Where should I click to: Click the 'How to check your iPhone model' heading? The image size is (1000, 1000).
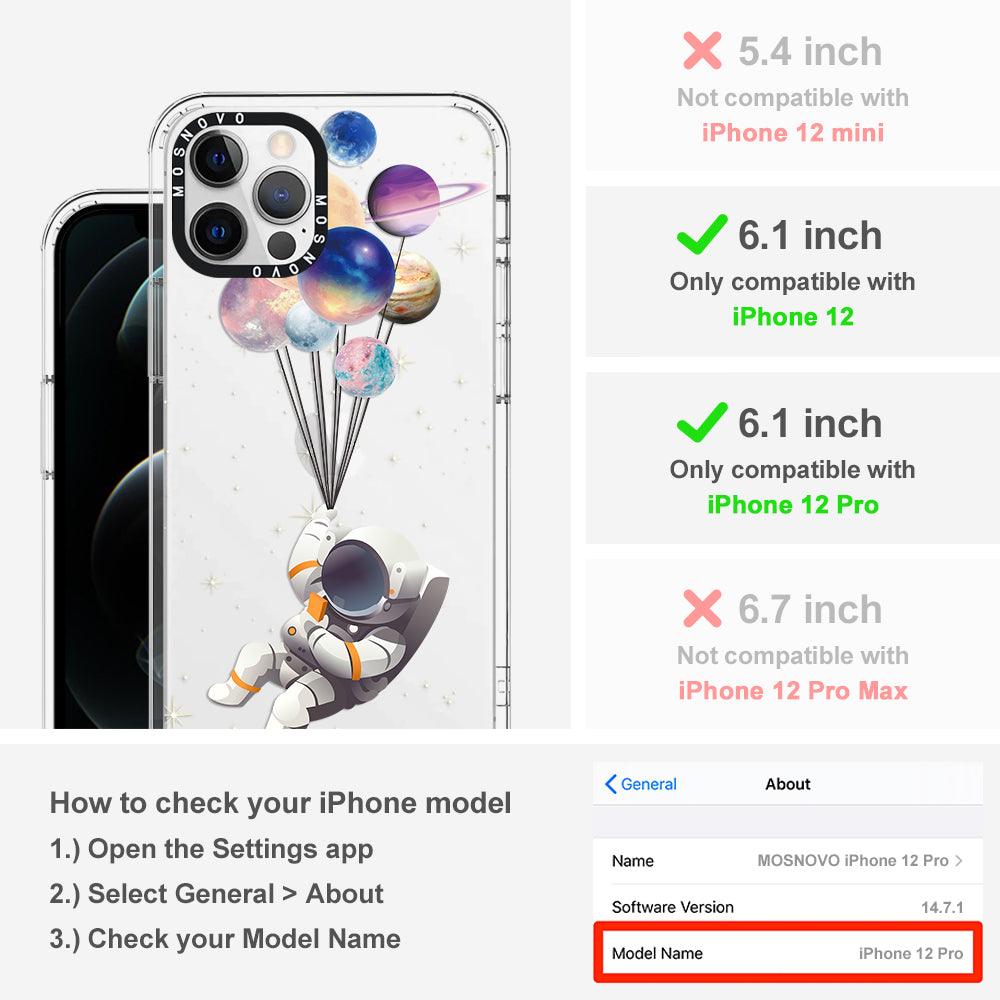point(281,802)
